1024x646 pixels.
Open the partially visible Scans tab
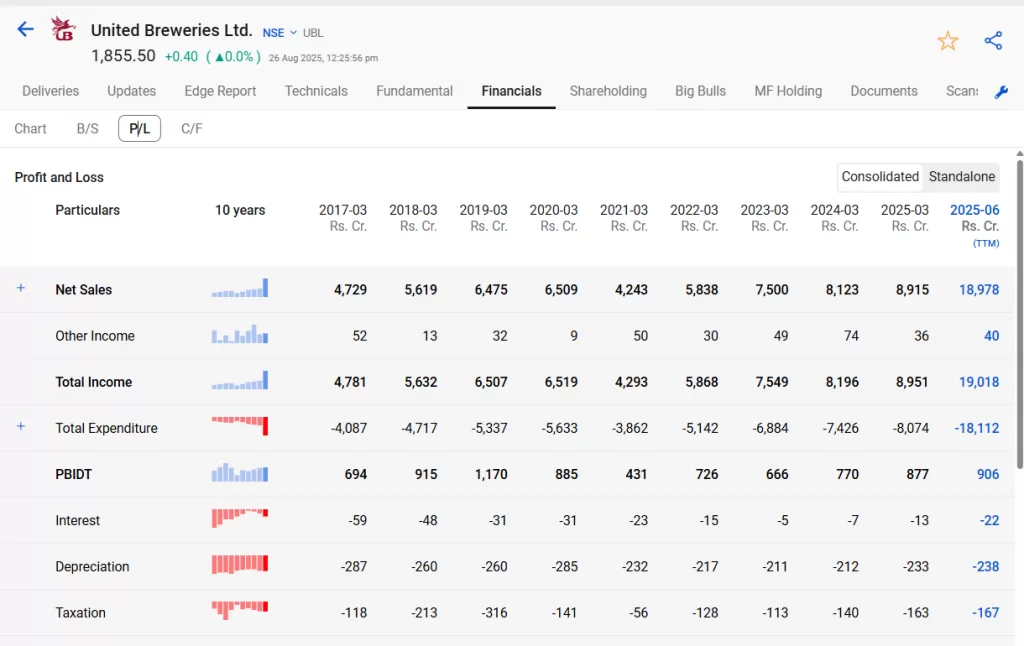(962, 91)
